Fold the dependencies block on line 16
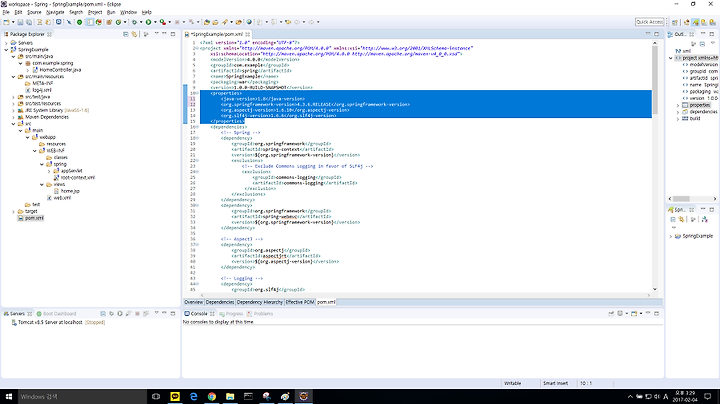 coord(197,127)
